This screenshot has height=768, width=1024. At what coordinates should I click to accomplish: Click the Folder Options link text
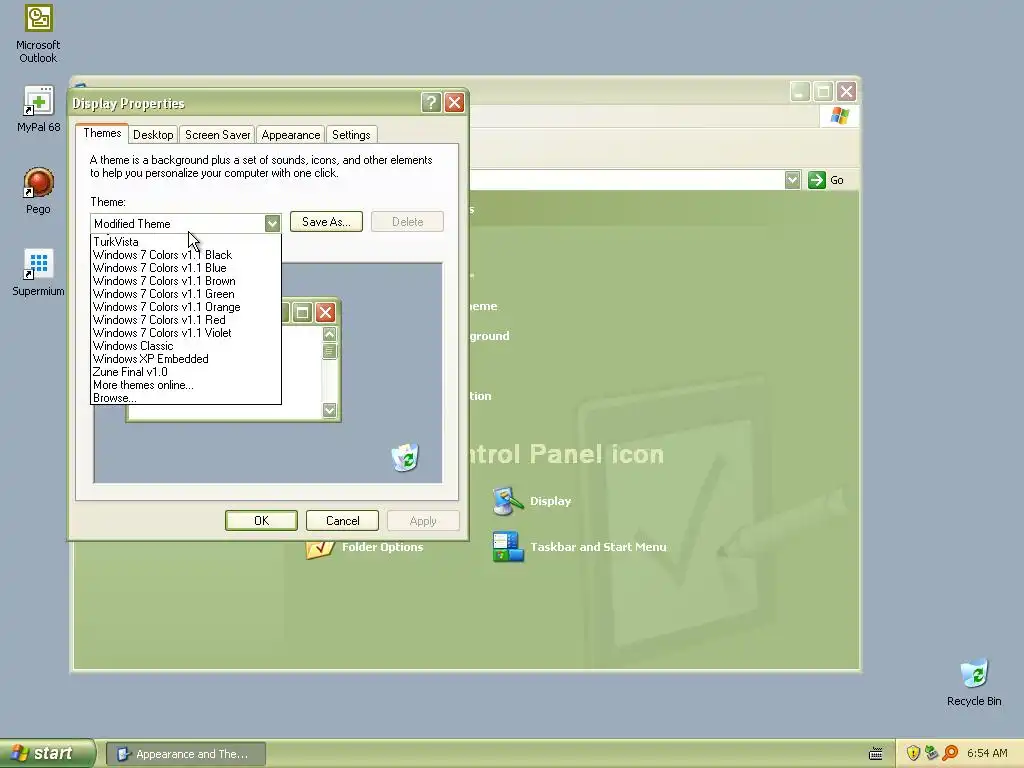[x=382, y=547]
